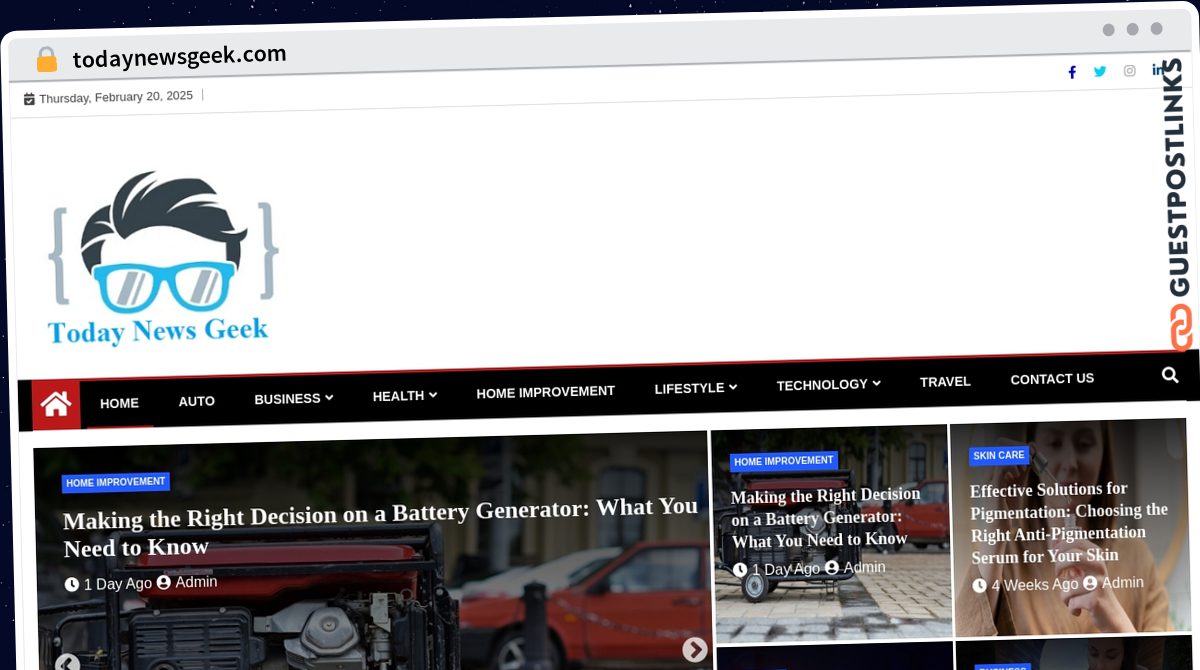Expand the Technology menu chevron
Screen dimensions: 1200x670
coord(876,382)
